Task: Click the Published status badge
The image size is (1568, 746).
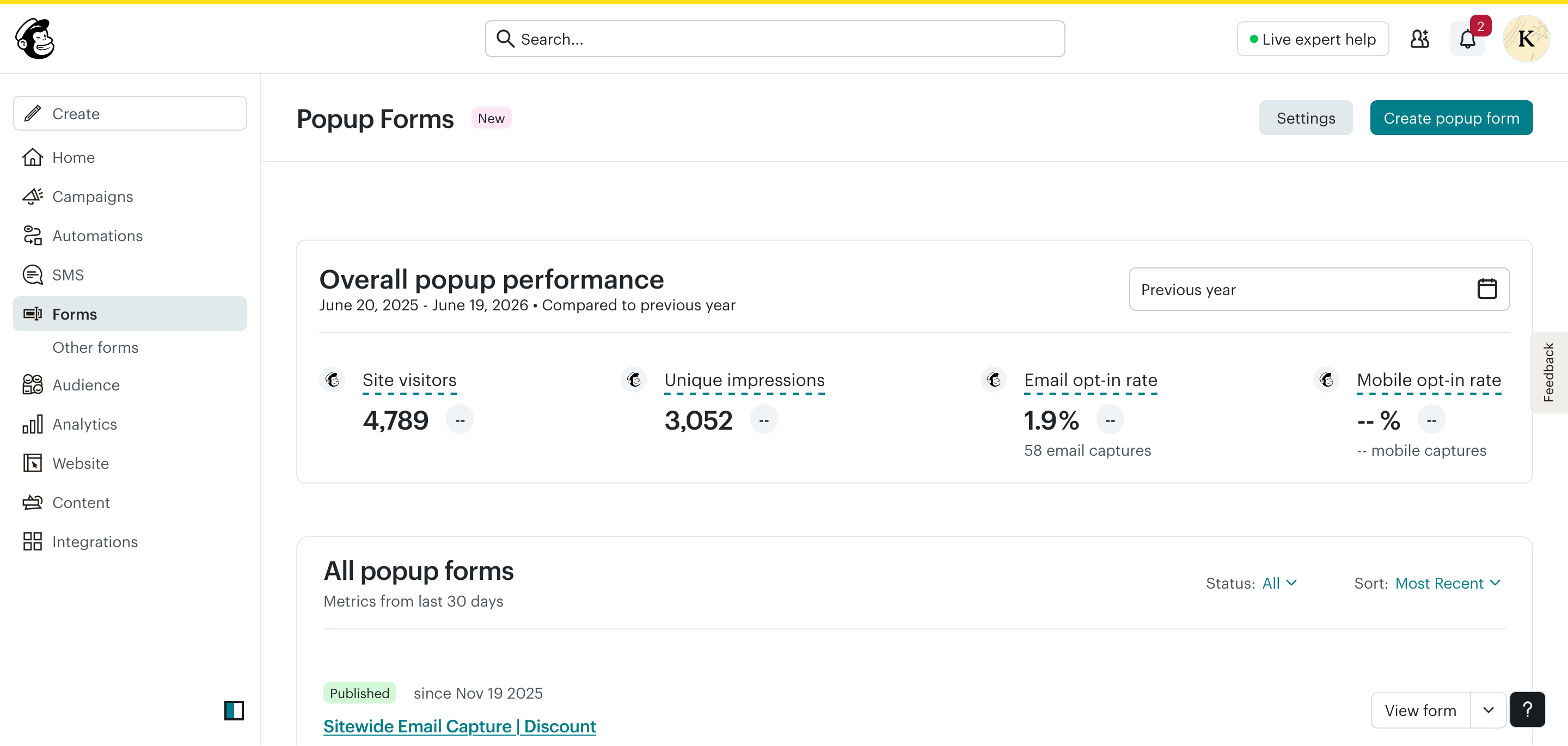Action: coord(359,693)
